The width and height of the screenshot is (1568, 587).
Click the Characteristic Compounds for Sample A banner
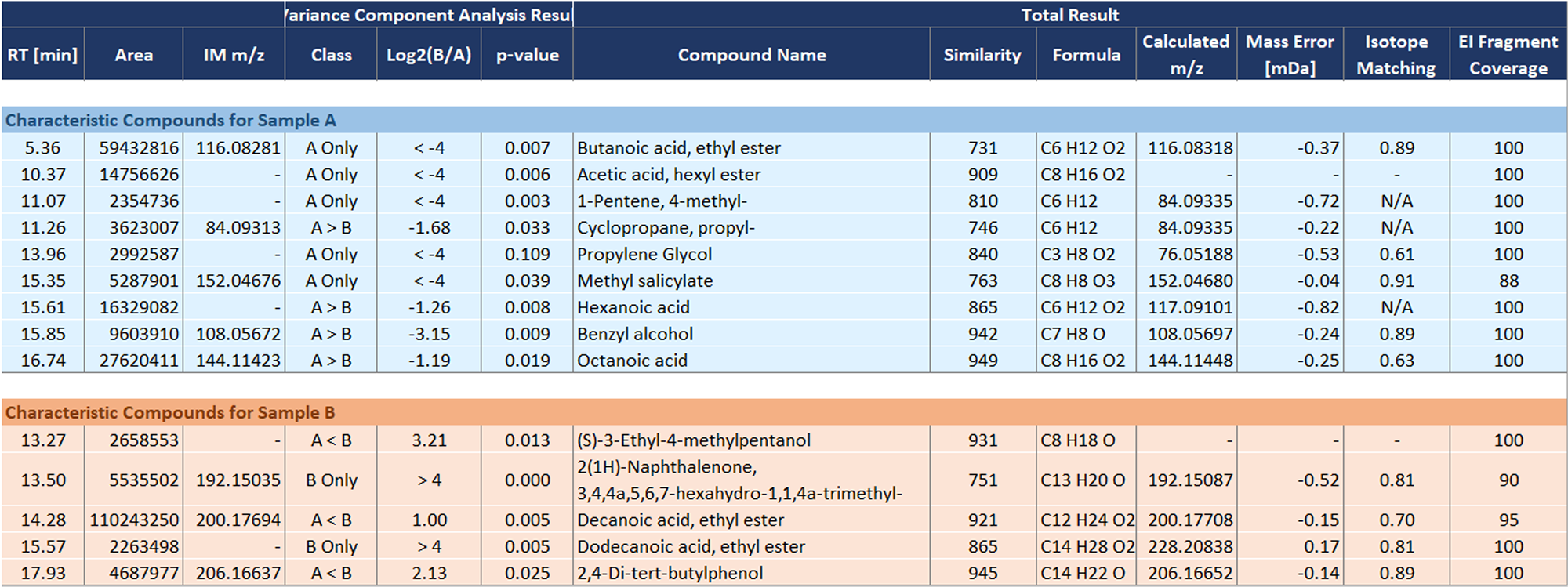[x=171, y=120]
